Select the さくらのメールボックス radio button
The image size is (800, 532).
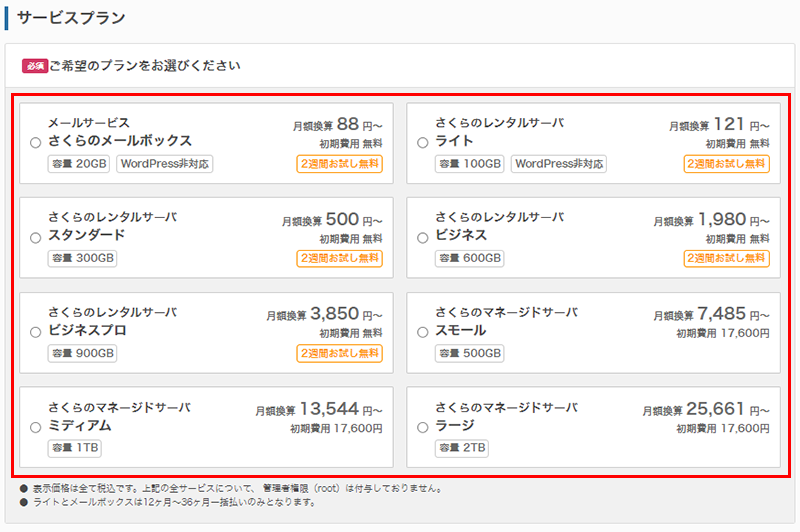[x=36, y=143]
